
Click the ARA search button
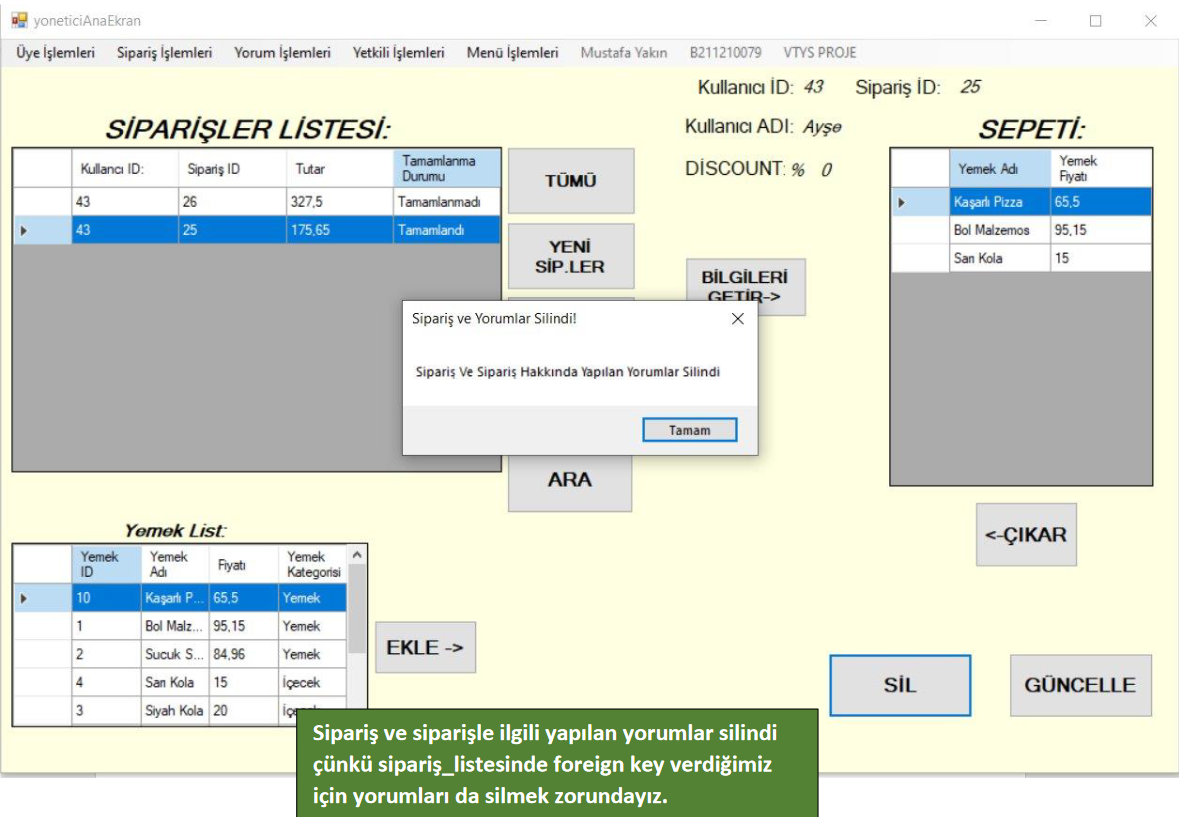click(570, 480)
